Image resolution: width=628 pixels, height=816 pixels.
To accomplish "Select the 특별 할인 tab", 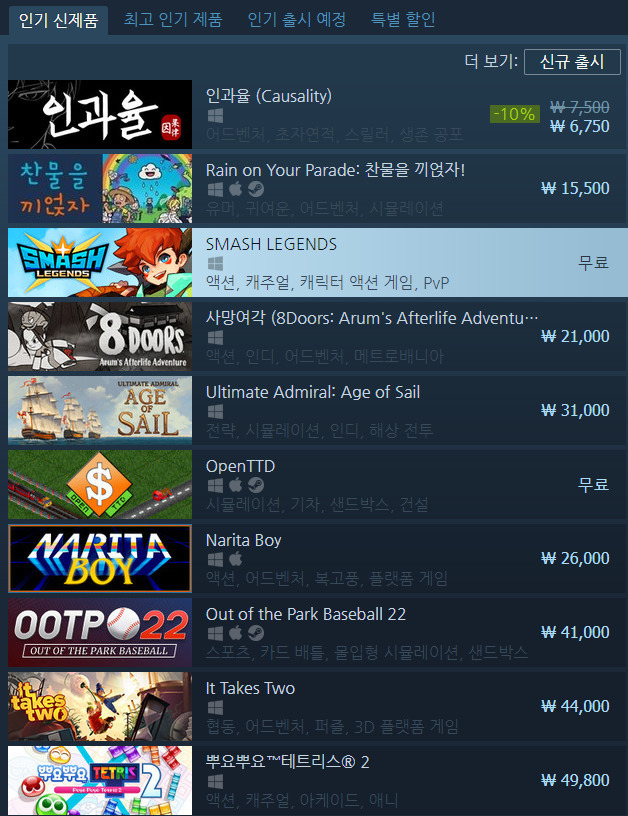I will 403,20.
